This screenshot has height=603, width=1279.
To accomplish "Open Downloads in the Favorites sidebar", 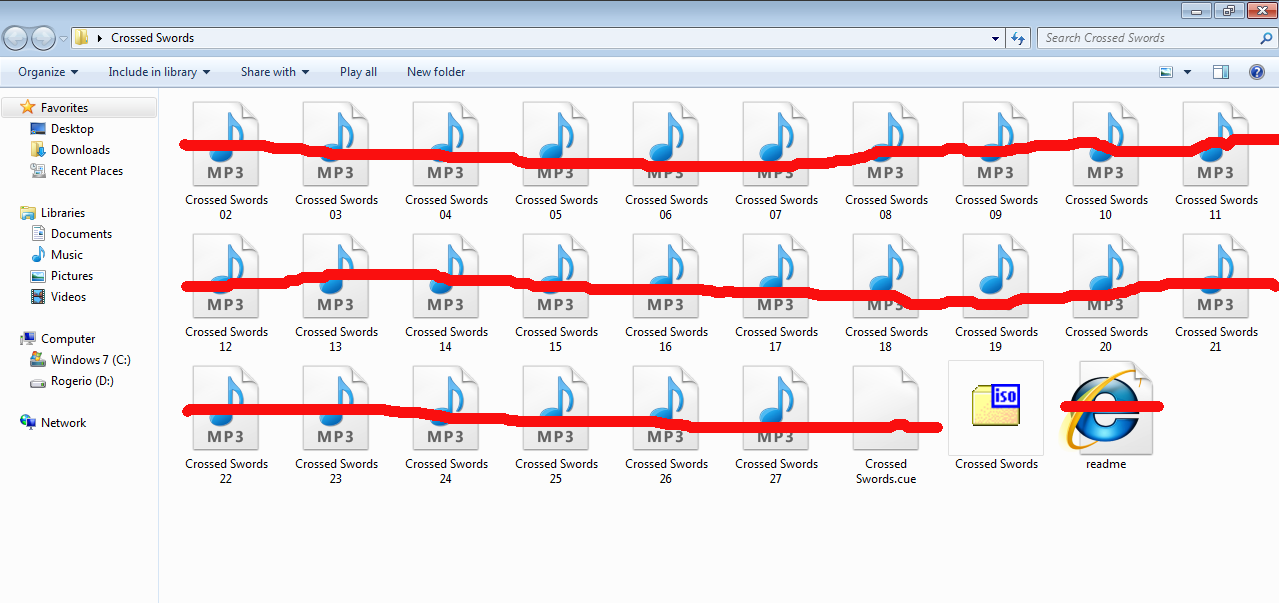I will click(80, 150).
